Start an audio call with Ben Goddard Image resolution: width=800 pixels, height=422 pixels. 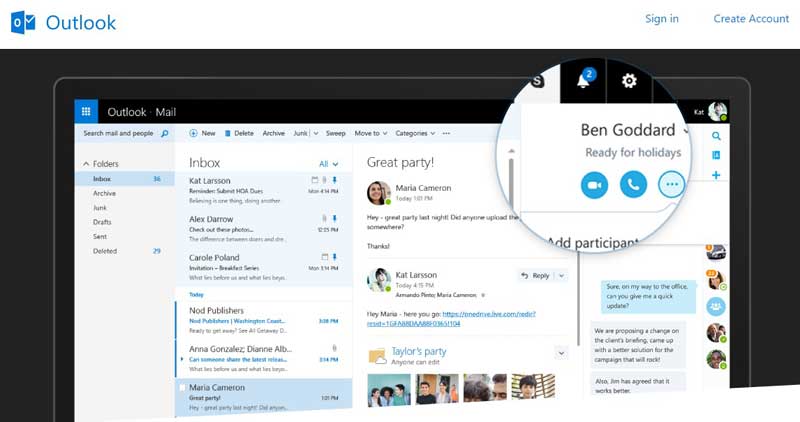coord(633,185)
